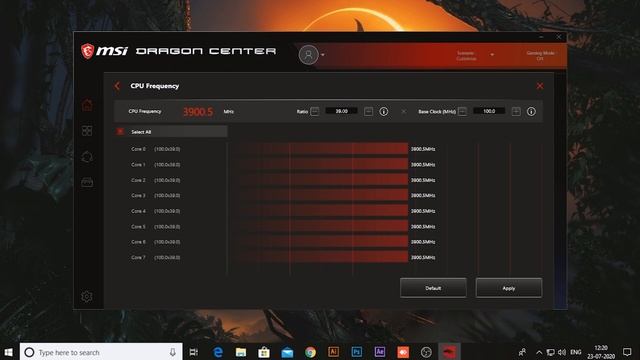Open the taskbar clock and date
This screenshot has width=640, height=360.
601,352
